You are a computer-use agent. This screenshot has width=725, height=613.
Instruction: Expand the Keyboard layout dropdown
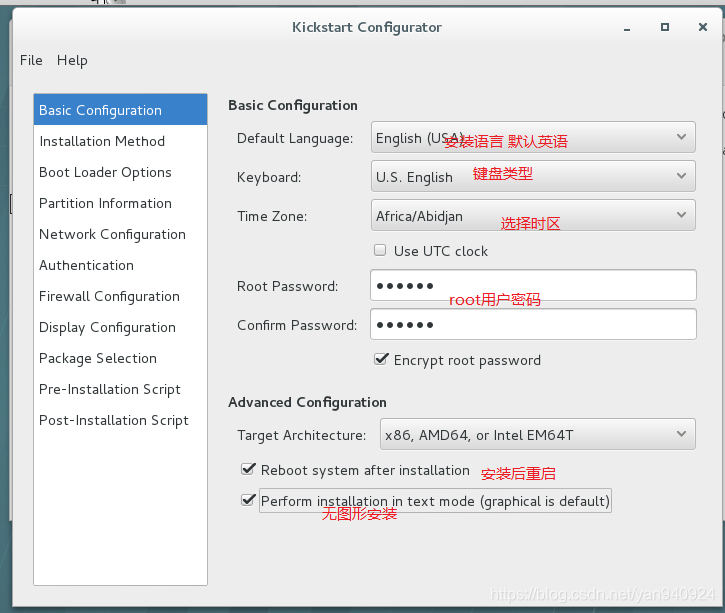click(533, 176)
